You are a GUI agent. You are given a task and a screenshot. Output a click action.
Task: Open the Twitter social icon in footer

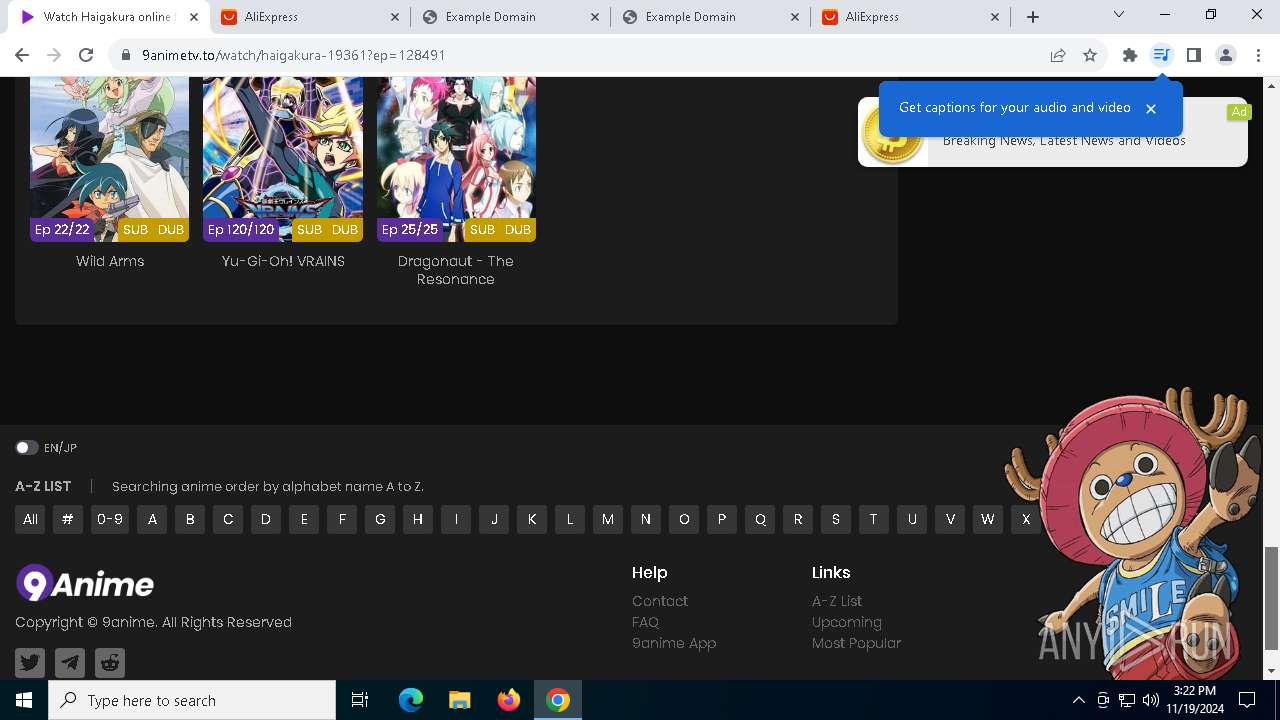(x=30, y=662)
